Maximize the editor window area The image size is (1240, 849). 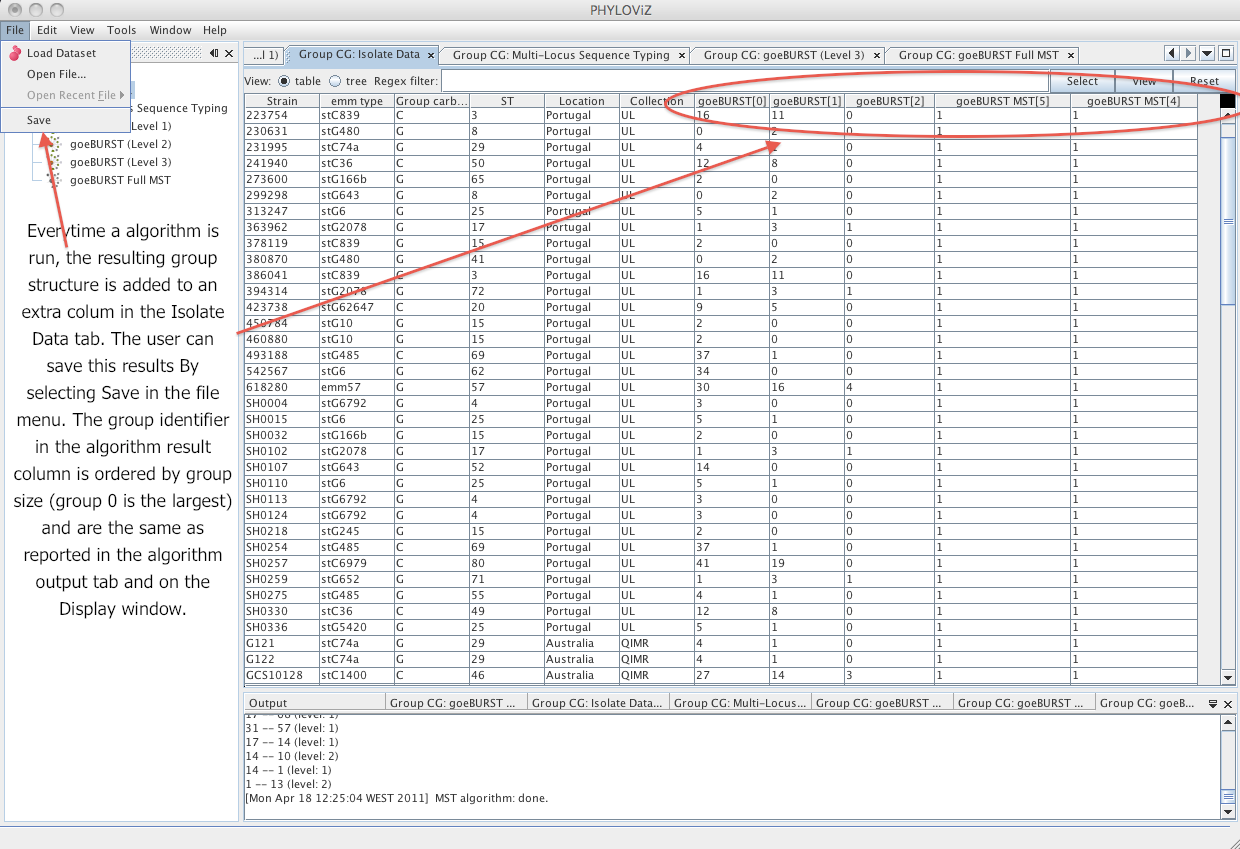(1225, 53)
